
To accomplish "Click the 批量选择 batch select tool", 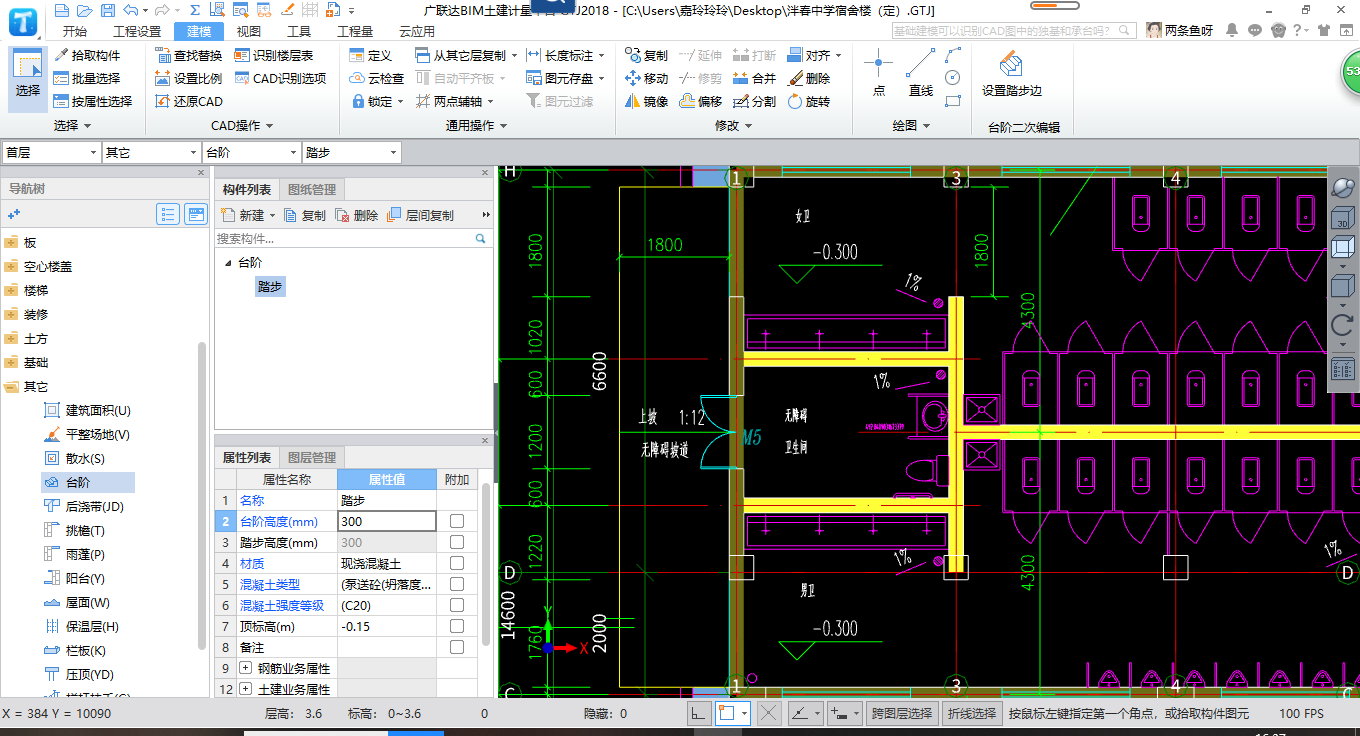I will click(87, 78).
